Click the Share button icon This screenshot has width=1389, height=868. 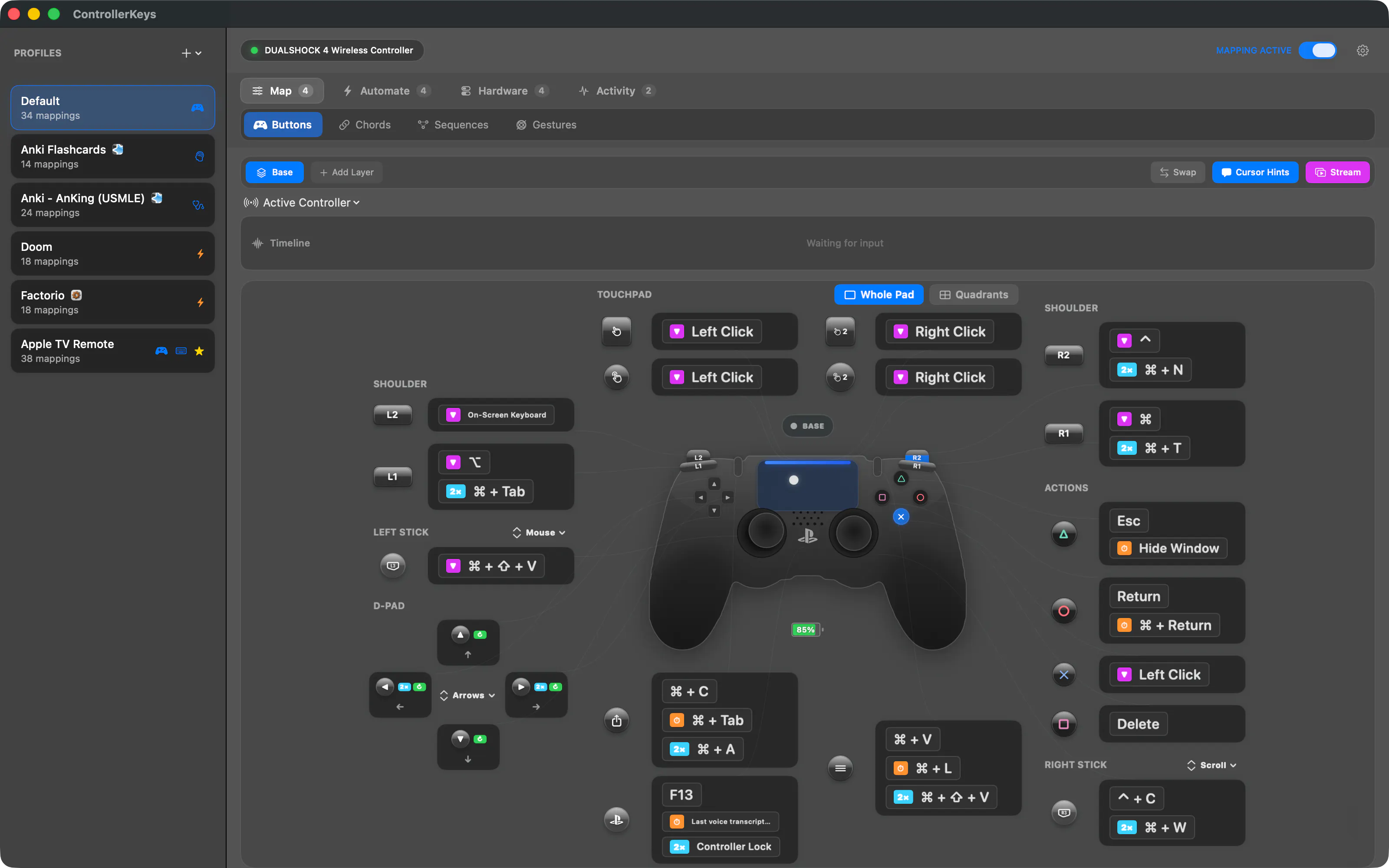616,720
